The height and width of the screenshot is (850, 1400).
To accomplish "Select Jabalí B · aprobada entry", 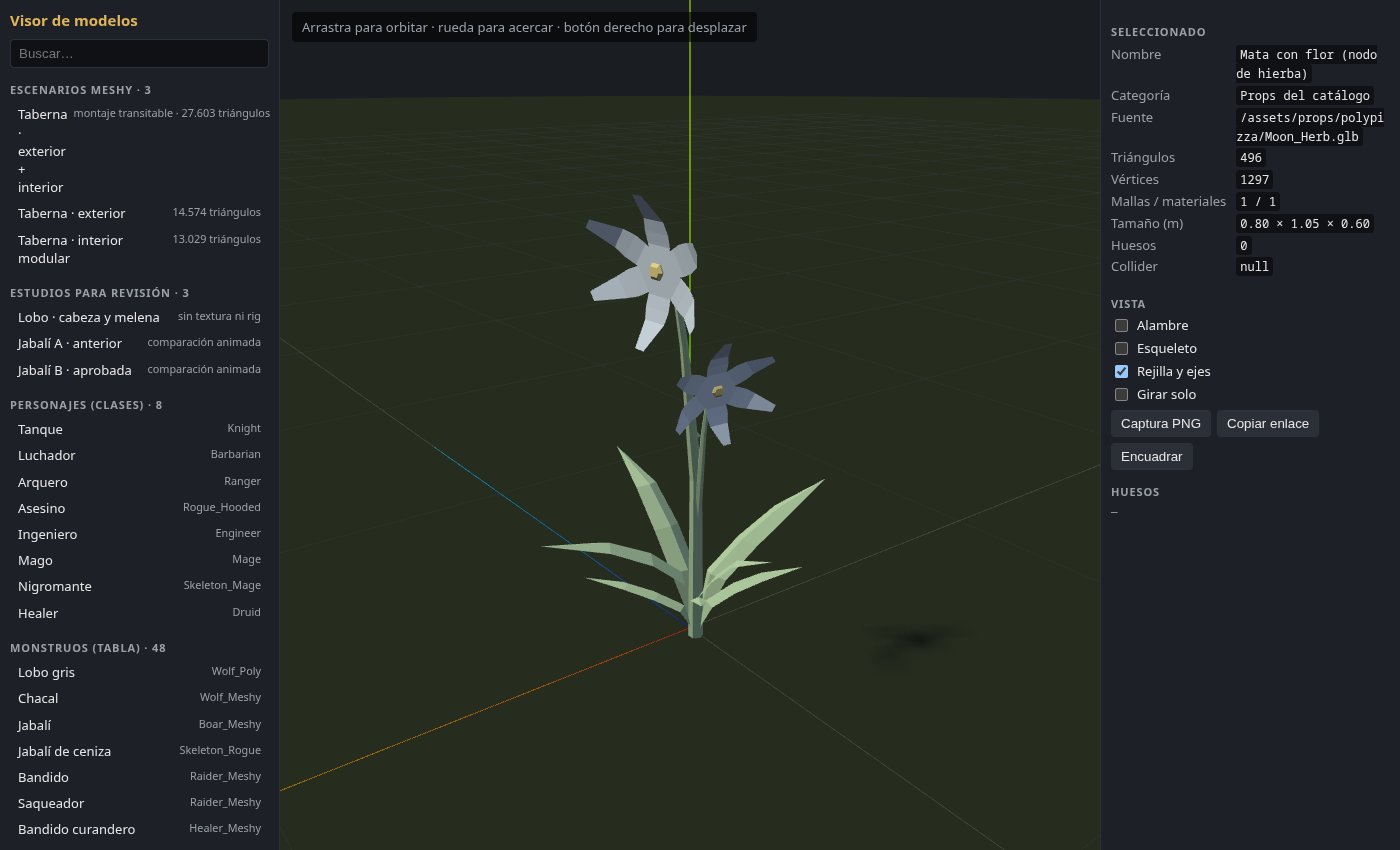I will [x=139, y=370].
